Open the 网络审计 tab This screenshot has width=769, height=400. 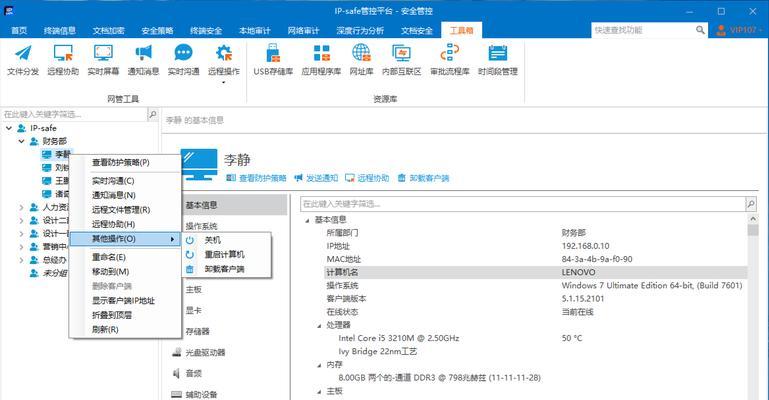(x=304, y=30)
